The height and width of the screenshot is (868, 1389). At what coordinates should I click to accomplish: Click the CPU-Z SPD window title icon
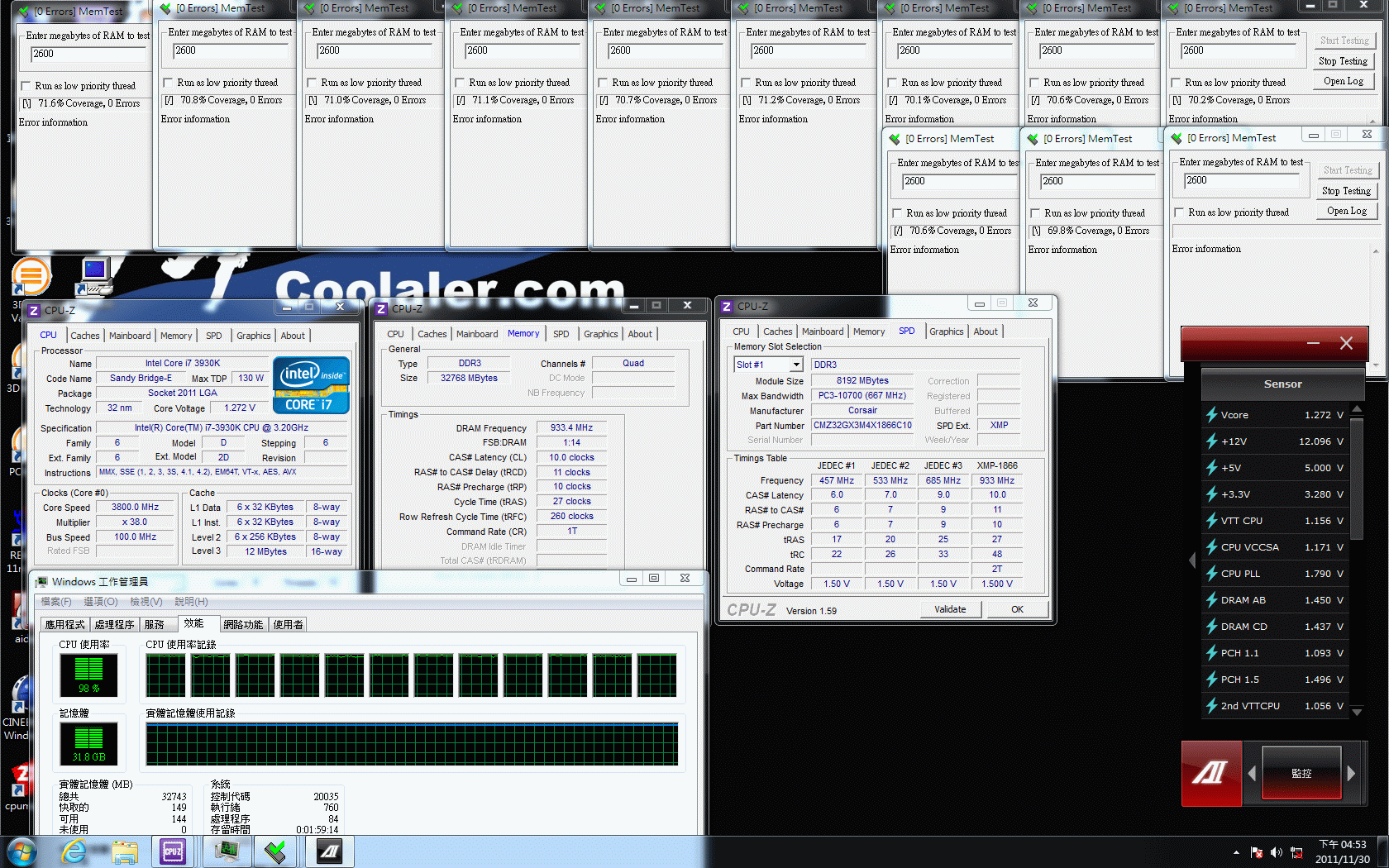727,306
